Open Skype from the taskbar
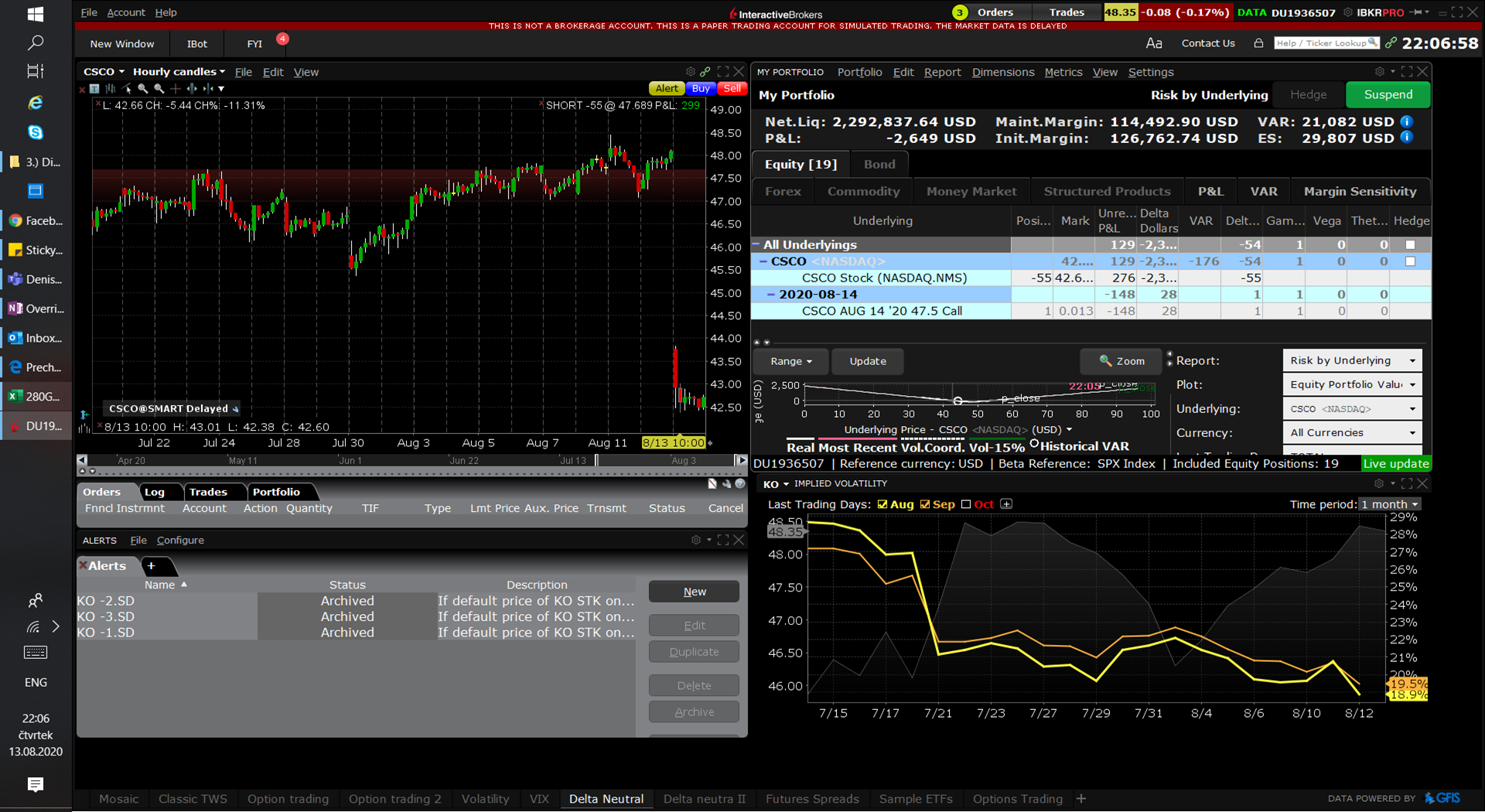1485x812 pixels. (36, 132)
